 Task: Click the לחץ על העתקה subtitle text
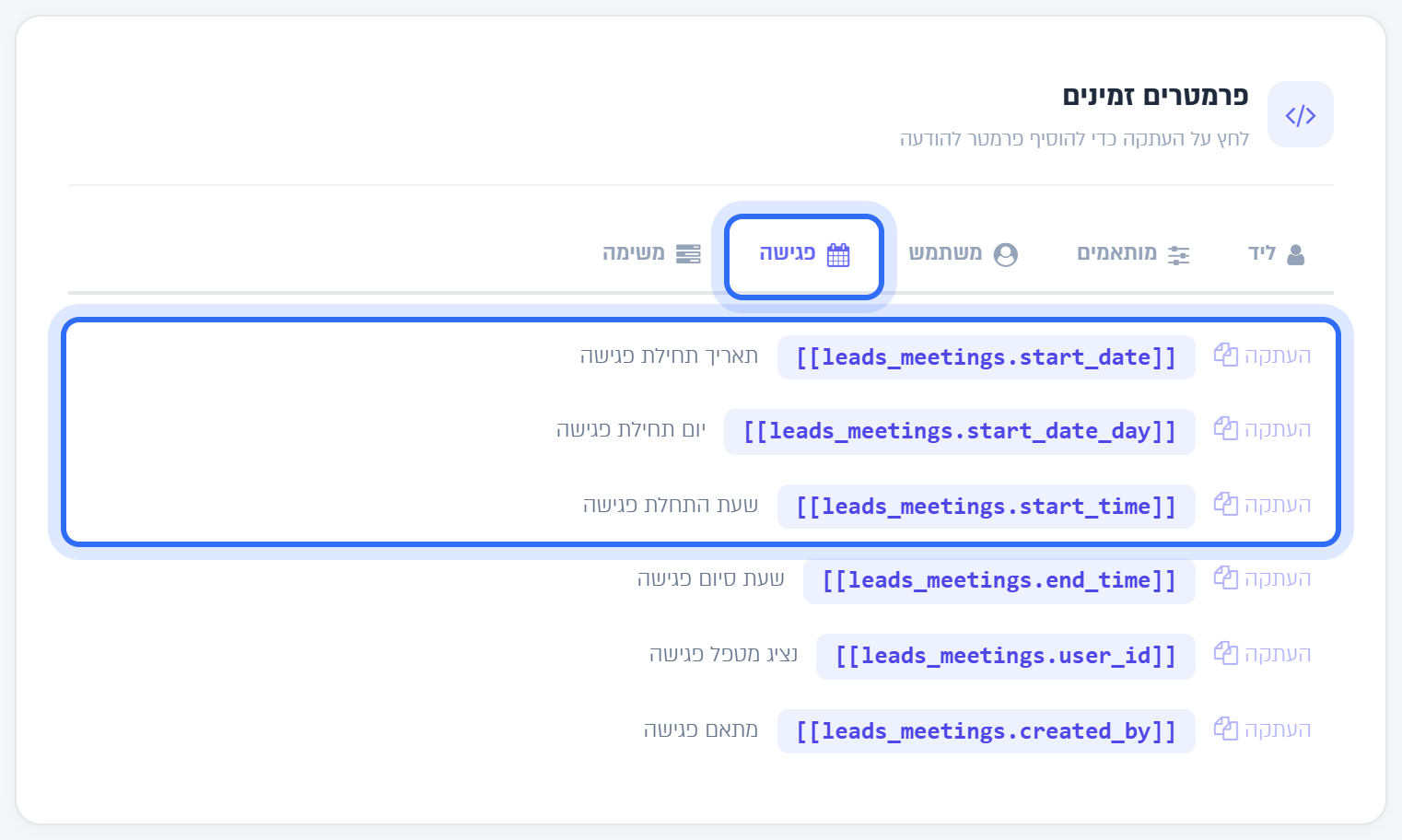pos(1074,138)
